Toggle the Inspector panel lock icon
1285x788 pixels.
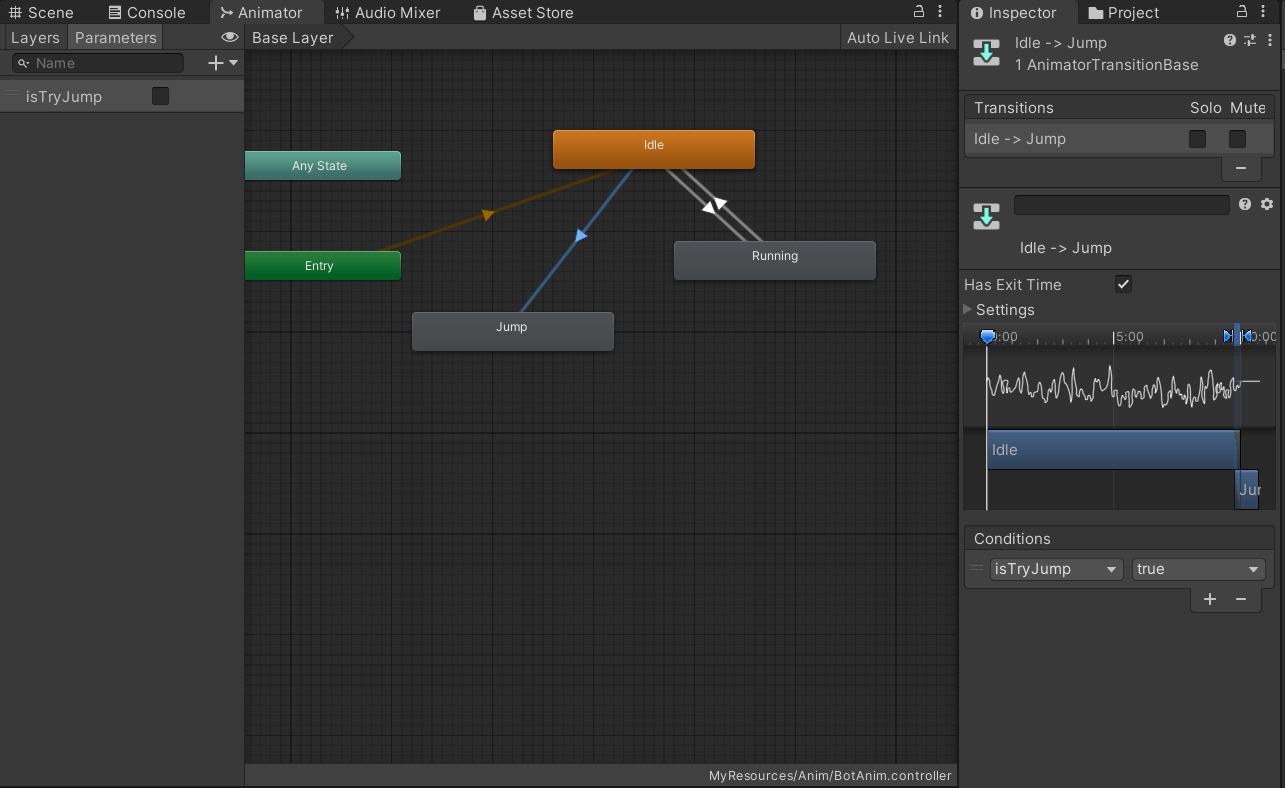[x=1242, y=12]
